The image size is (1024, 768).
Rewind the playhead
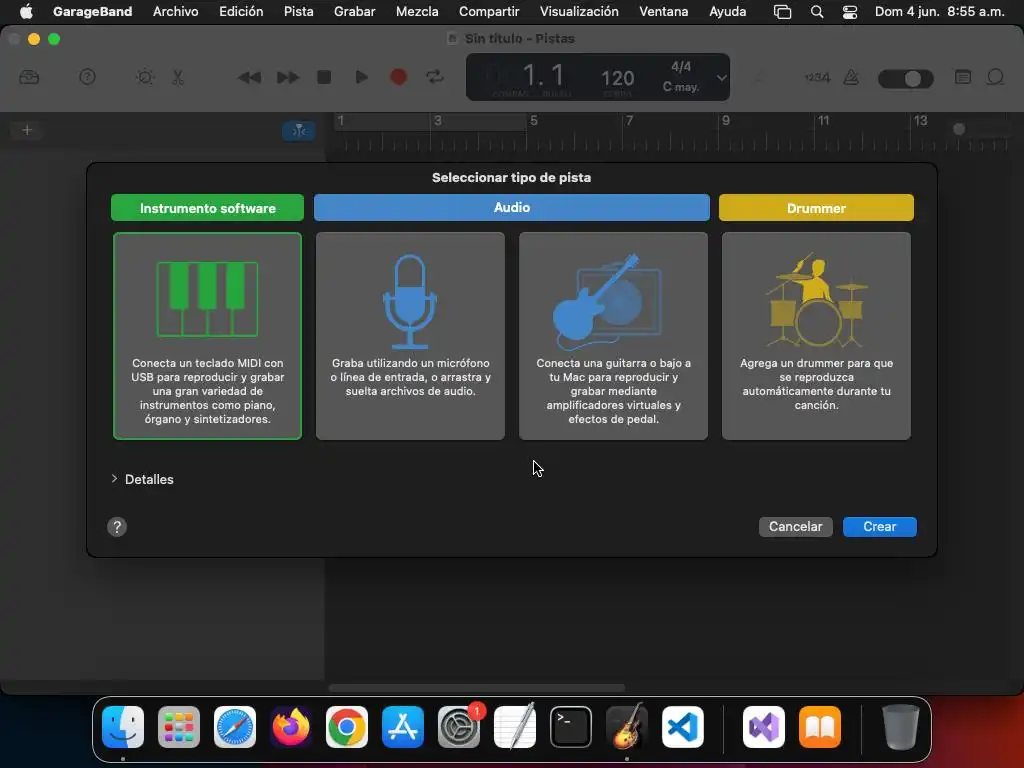[249, 77]
